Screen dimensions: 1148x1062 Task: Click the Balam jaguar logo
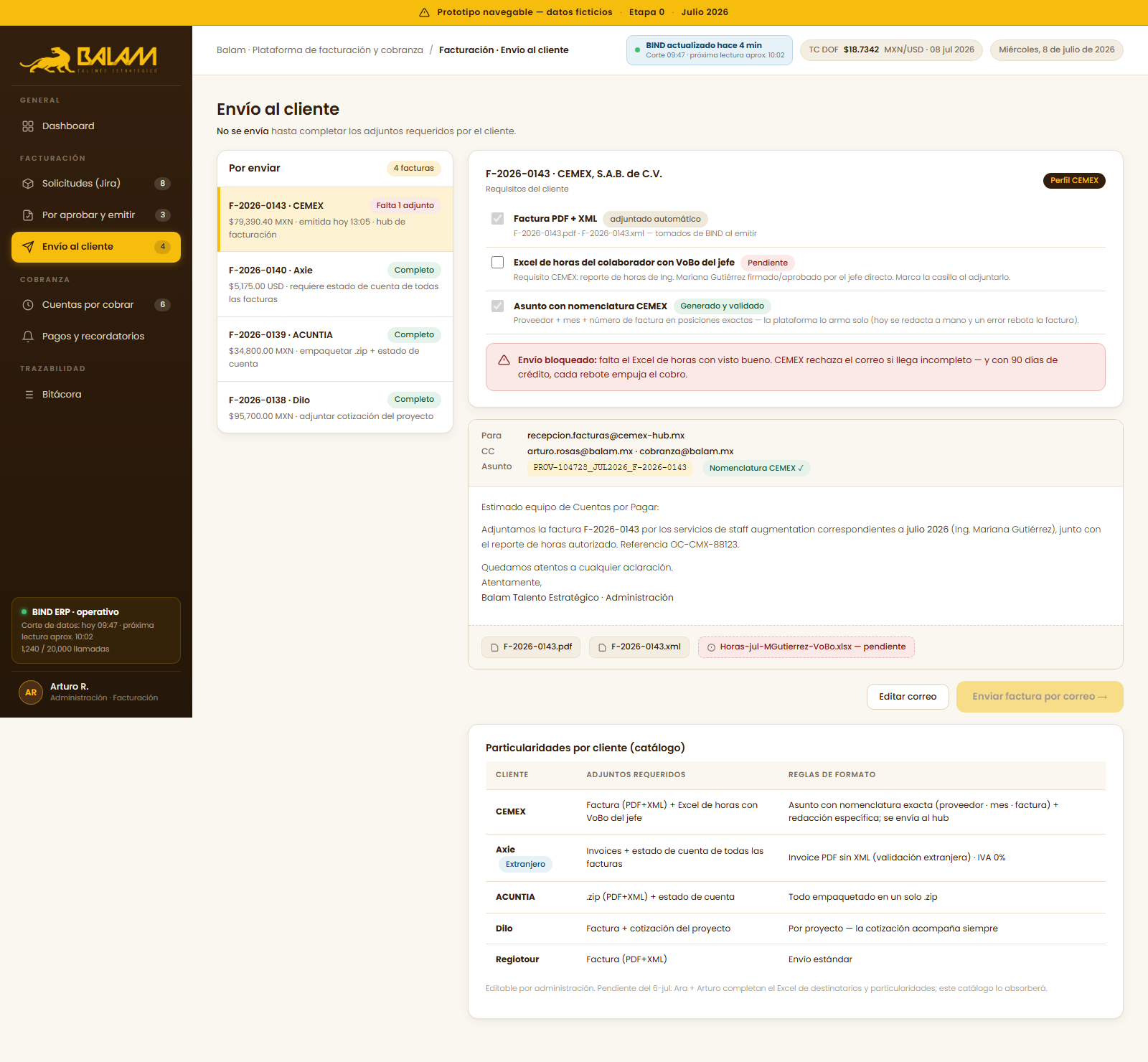coord(88,60)
